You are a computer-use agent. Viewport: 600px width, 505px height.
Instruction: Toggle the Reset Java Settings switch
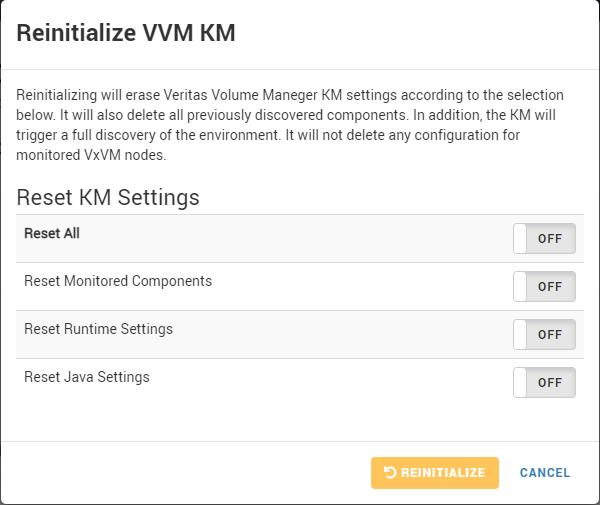click(544, 383)
